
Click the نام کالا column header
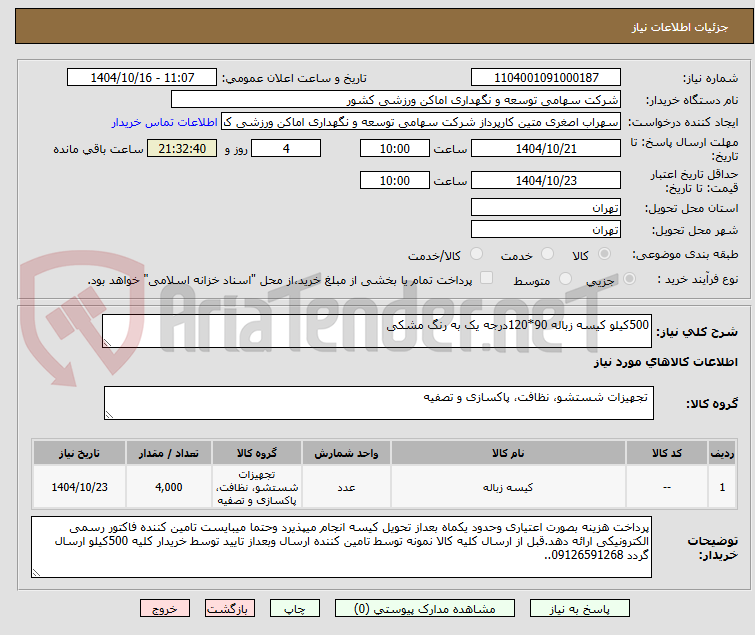coord(508,453)
